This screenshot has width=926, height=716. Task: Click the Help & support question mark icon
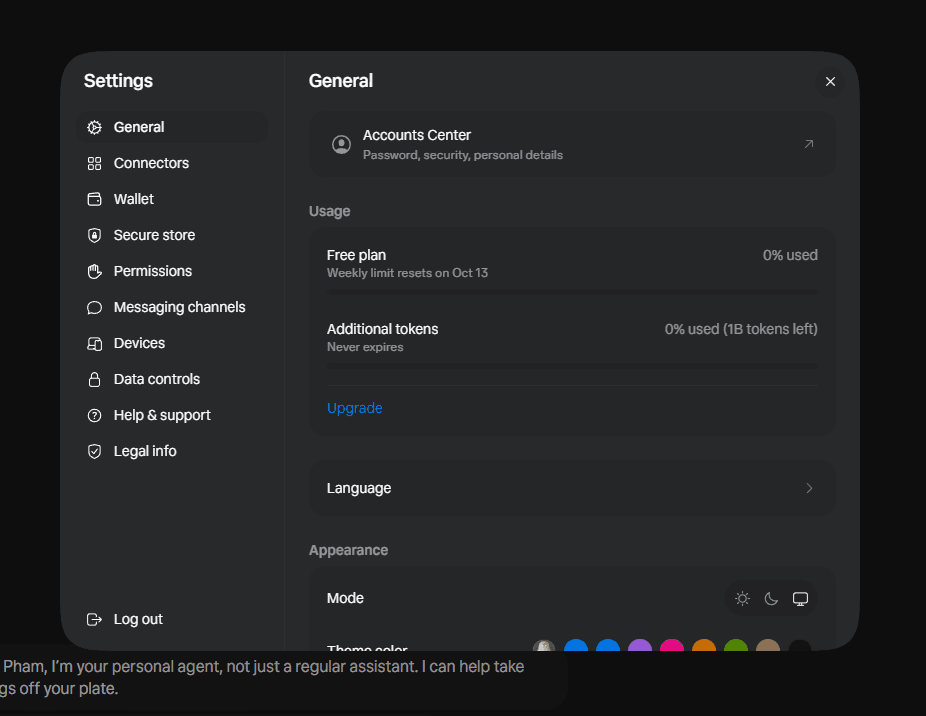coord(94,415)
